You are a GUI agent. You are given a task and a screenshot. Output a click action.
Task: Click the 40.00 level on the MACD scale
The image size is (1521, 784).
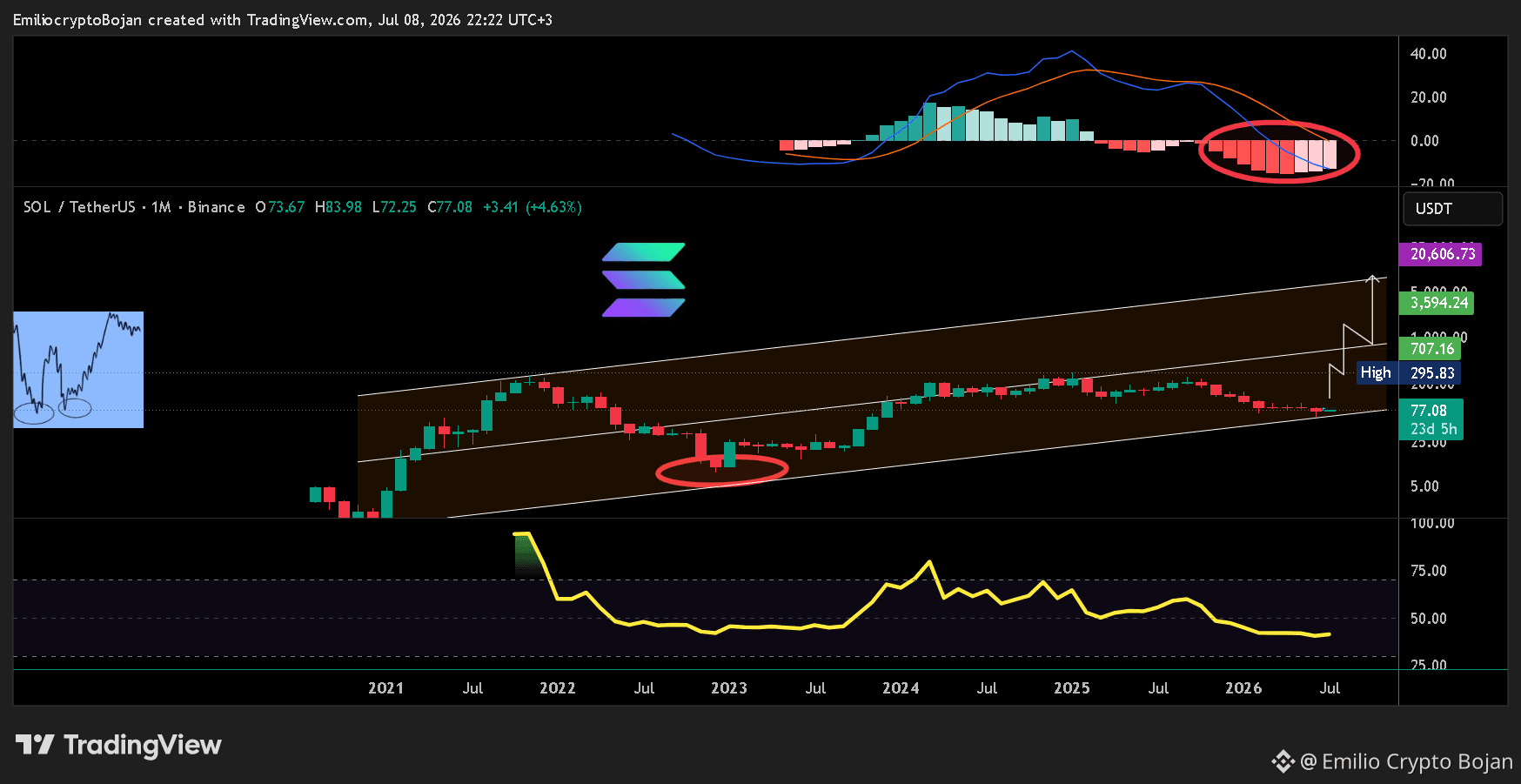click(x=1429, y=54)
